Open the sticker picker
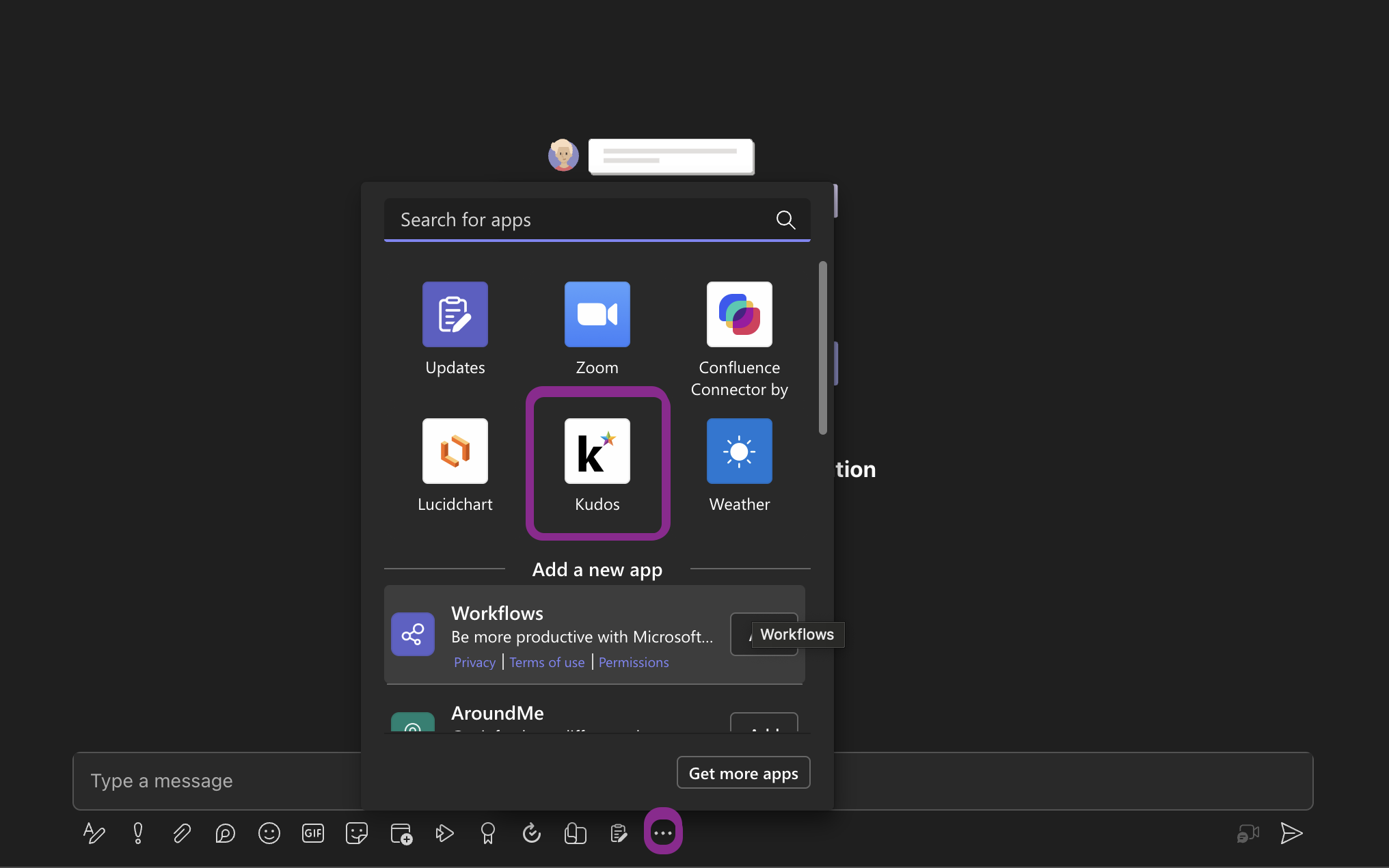The image size is (1389, 868). pos(357,833)
